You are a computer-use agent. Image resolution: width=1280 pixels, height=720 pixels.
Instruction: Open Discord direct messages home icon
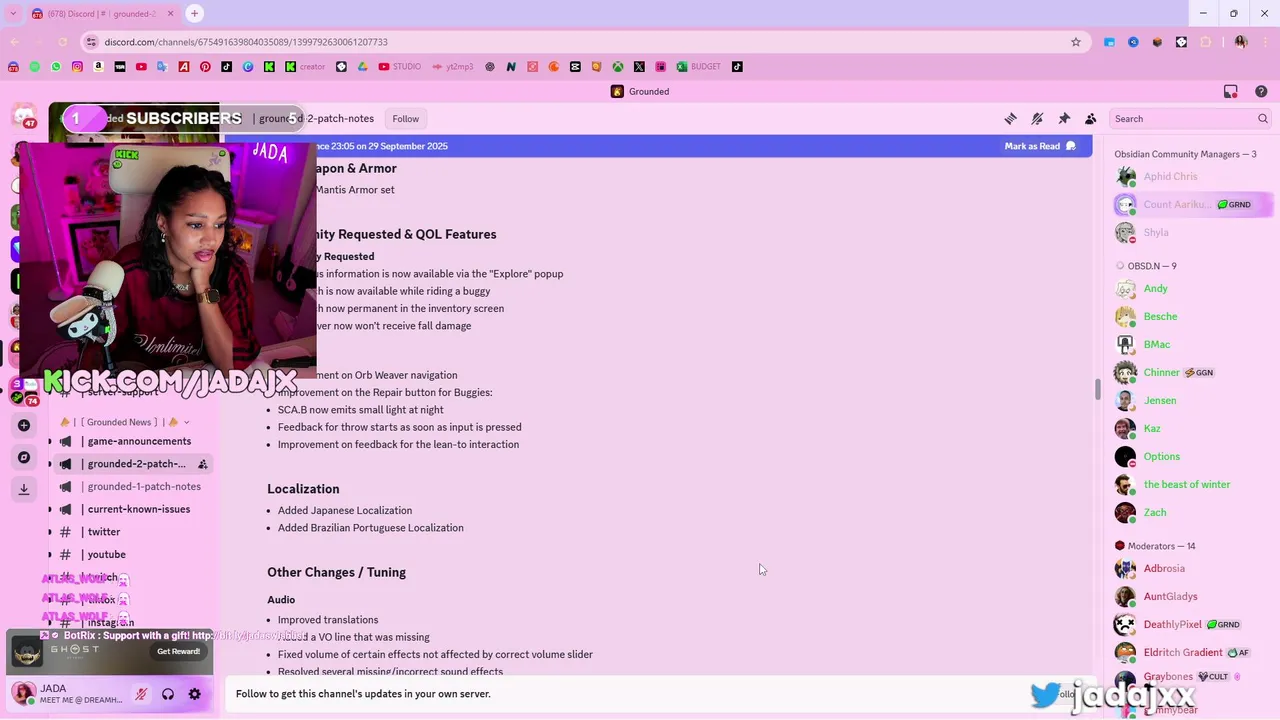tap(24, 116)
